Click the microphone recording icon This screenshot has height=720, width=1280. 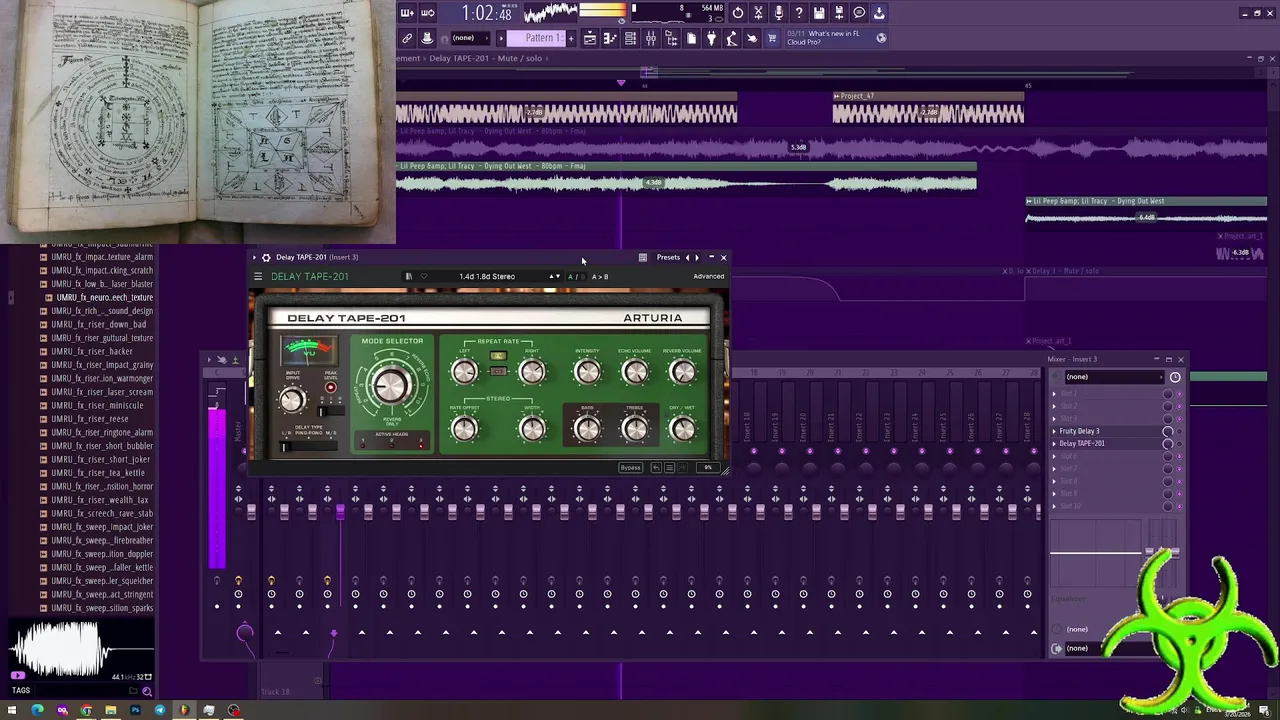pos(778,13)
